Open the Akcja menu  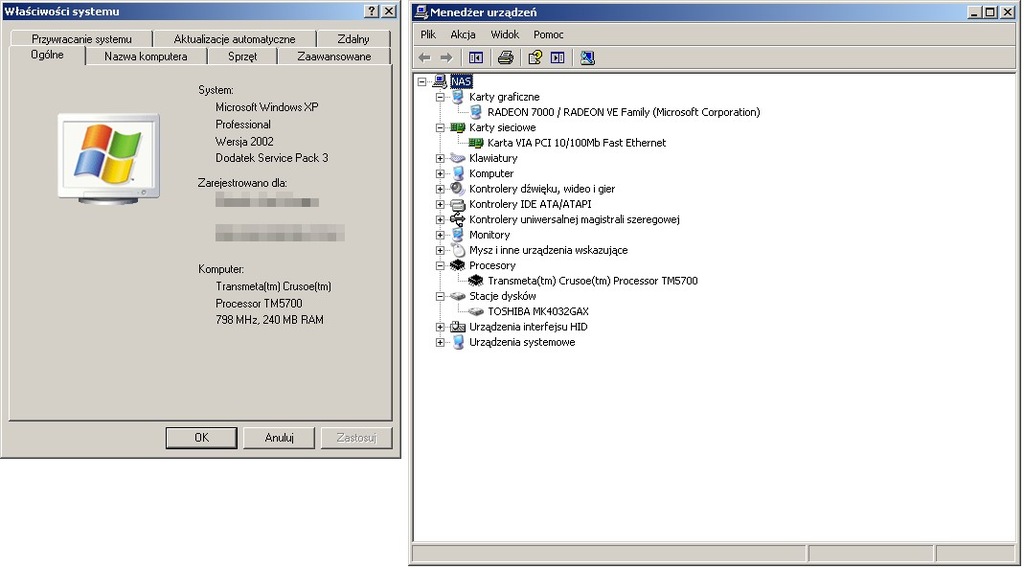pos(462,35)
